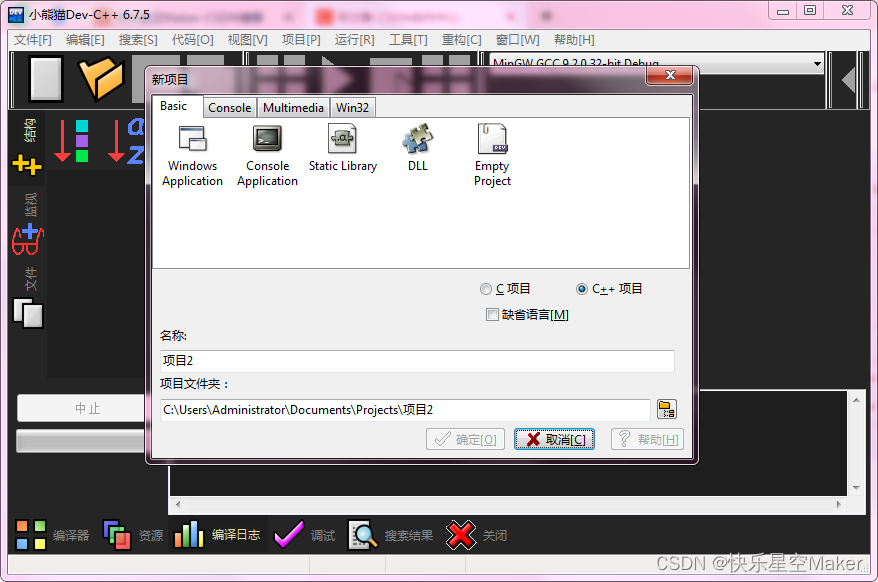Open the 重构[C] menu

(461, 40)
